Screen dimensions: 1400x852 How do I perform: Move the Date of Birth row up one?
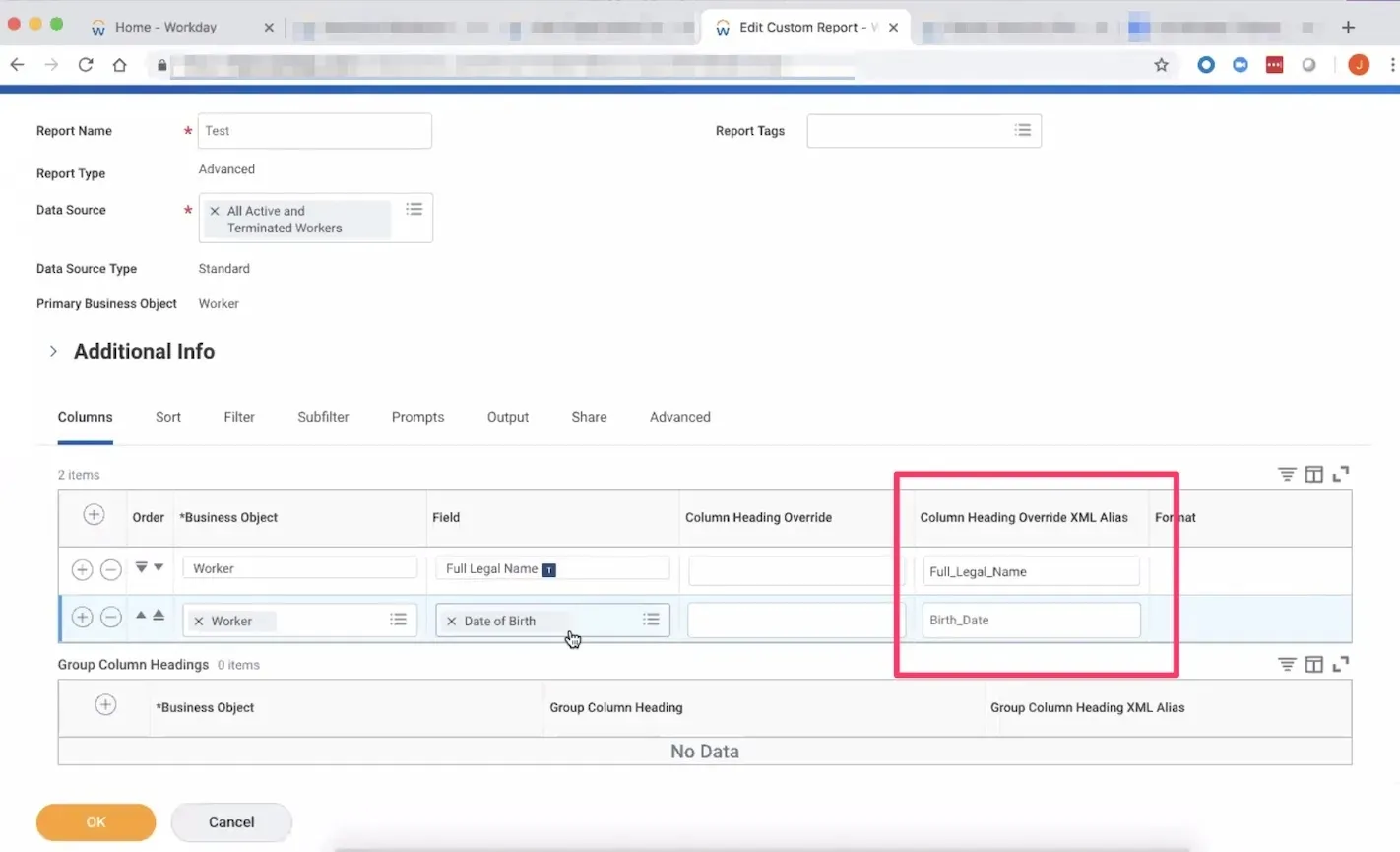(141, 615)
